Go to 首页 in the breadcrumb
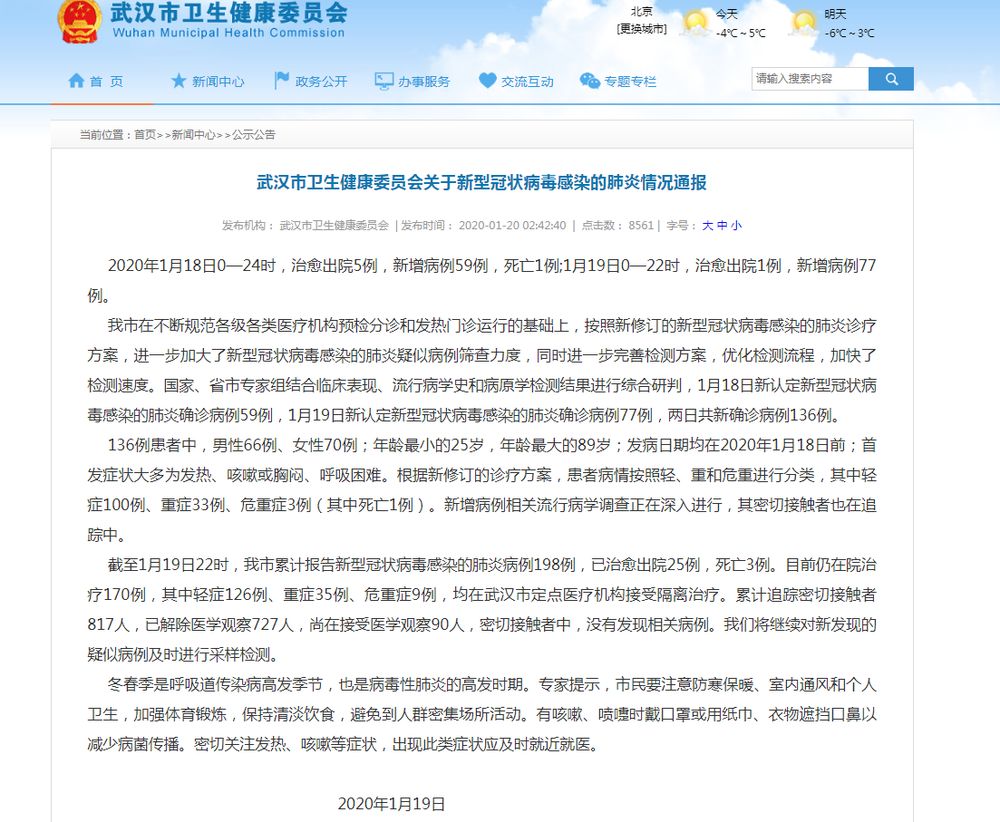Viewport: 1000px width, 822px height. 145,135
